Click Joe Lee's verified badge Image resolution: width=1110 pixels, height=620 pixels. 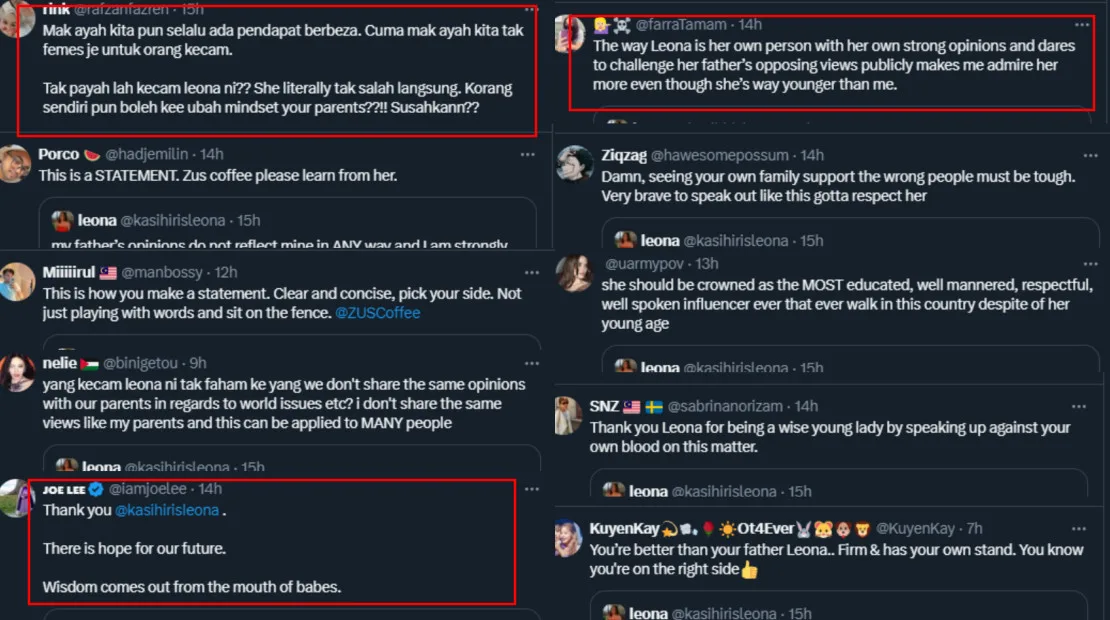96,489
